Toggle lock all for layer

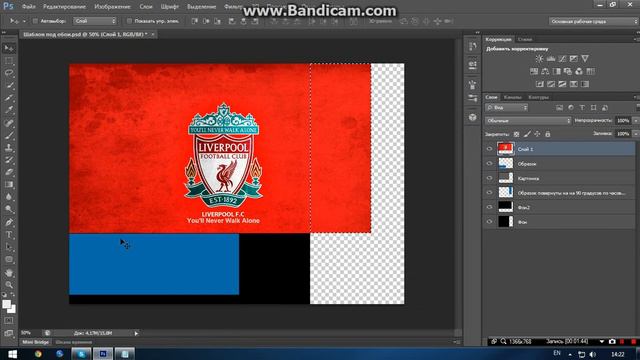point(548,134)
